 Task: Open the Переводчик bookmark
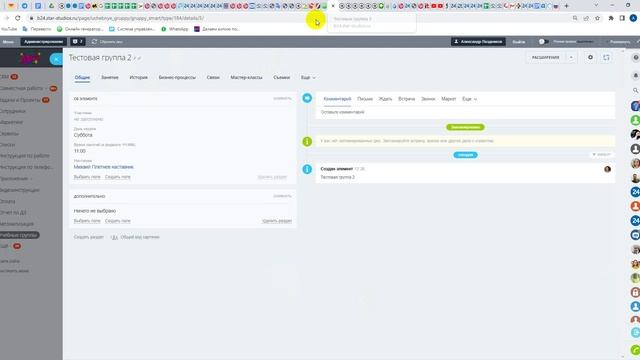37,29
